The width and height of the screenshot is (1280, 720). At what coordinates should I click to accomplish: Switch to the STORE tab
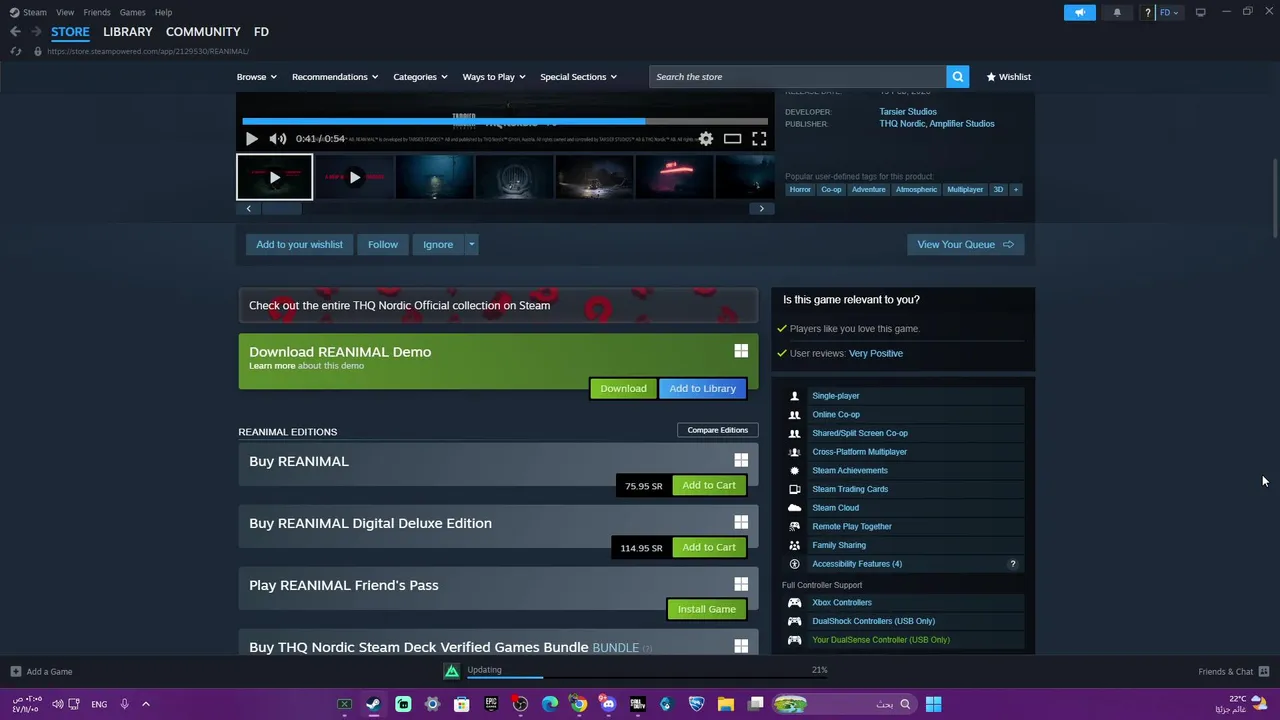(70, 32)
